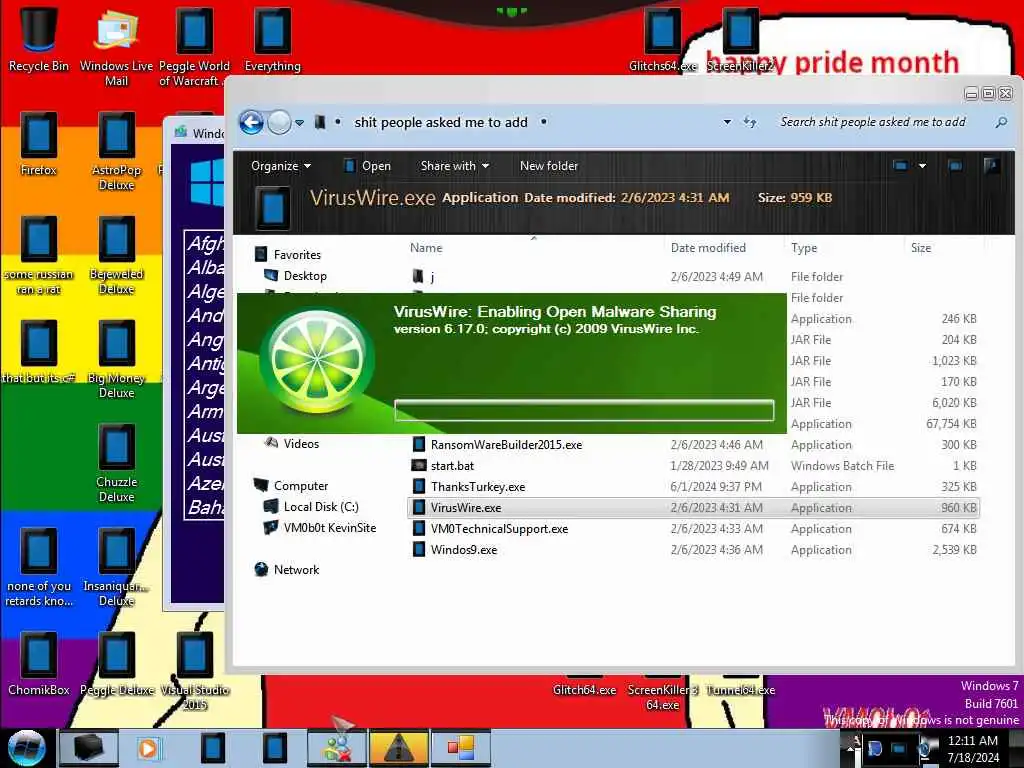The height and width of the screenshot is (768, 1024).
Task: Sort by the Type column header
Action: point(804,248)
